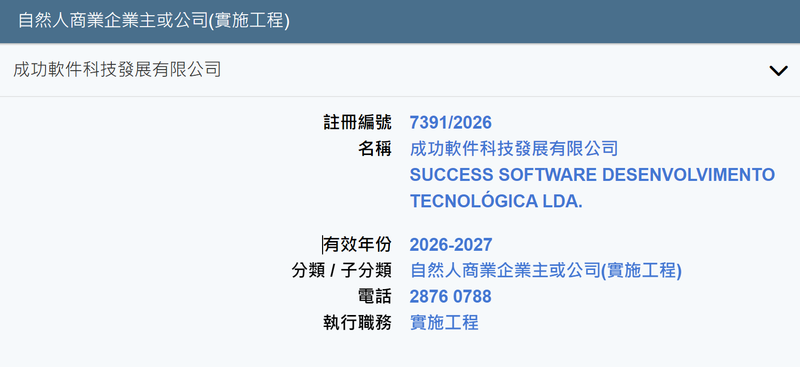Click the blue category value 自然人商業企業主或公司(實施工程)

click(x=546, y=271)
